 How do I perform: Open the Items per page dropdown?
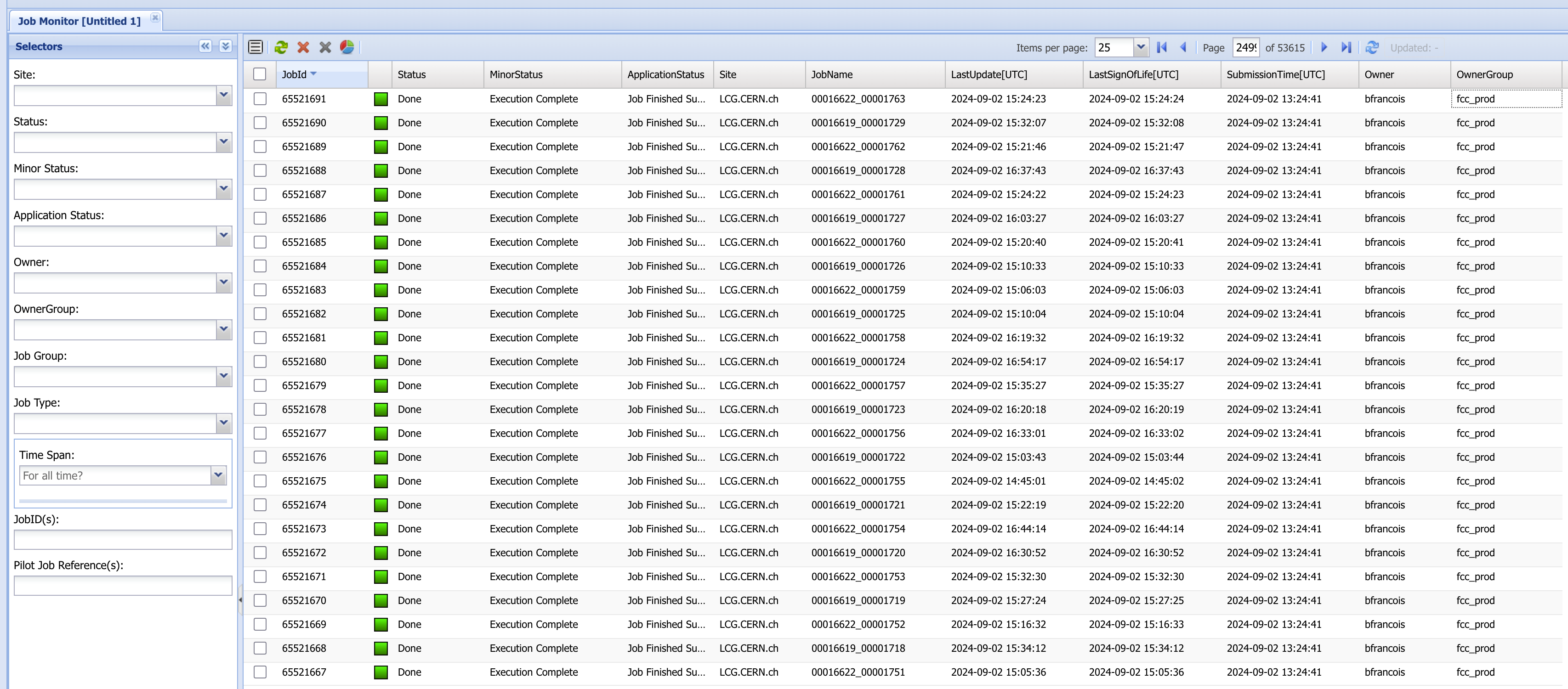click(x=1141, y=47)
